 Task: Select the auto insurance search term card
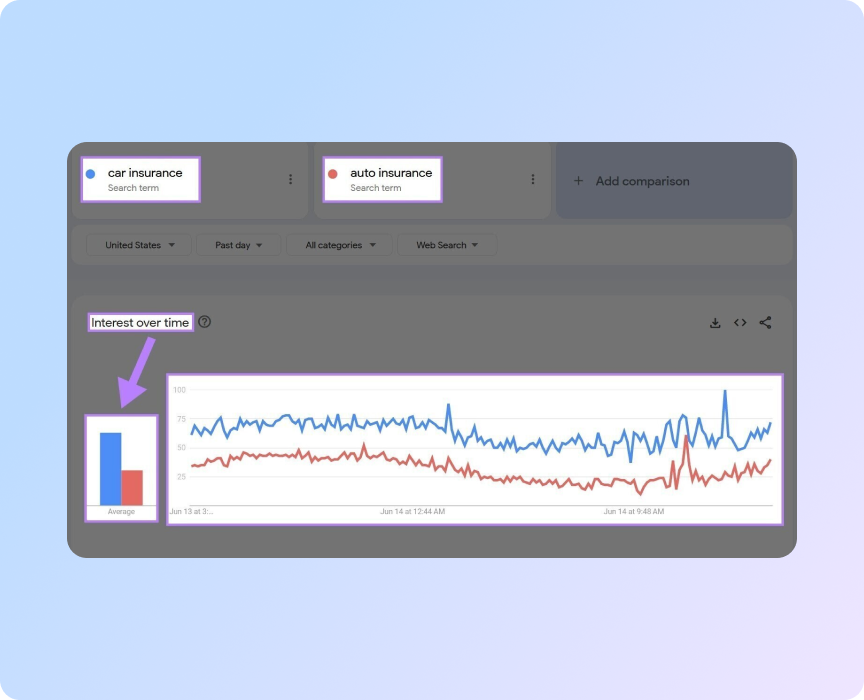coord(382,178)
